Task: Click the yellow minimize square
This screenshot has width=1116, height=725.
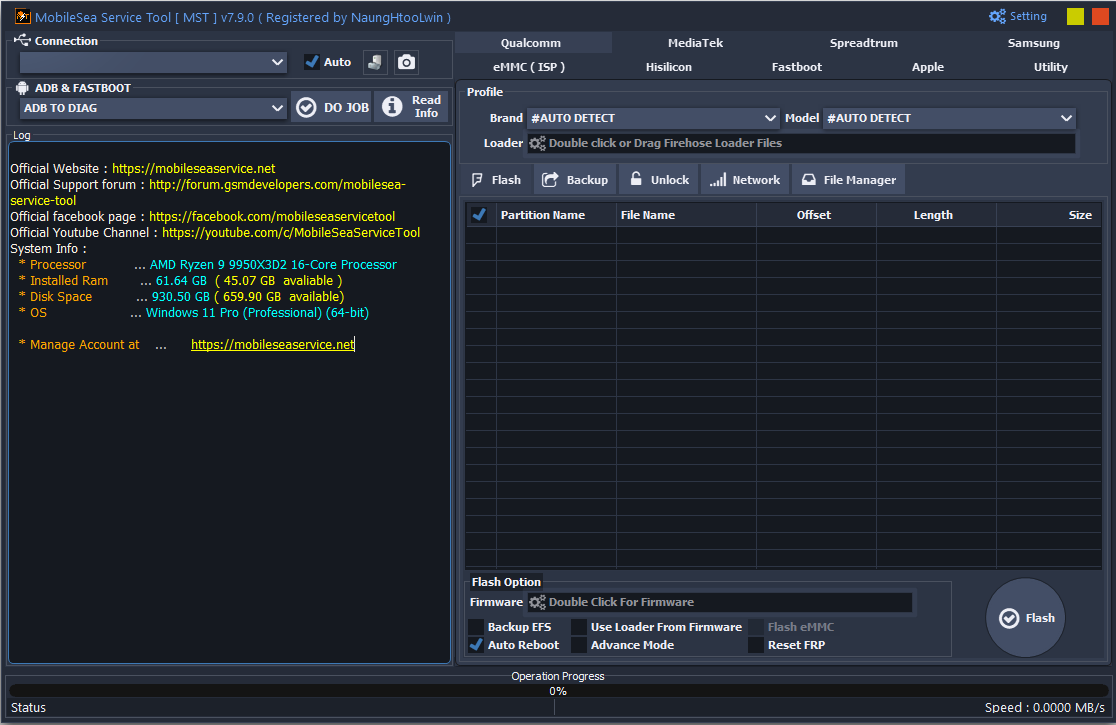Action: (x=1075, y=16)
